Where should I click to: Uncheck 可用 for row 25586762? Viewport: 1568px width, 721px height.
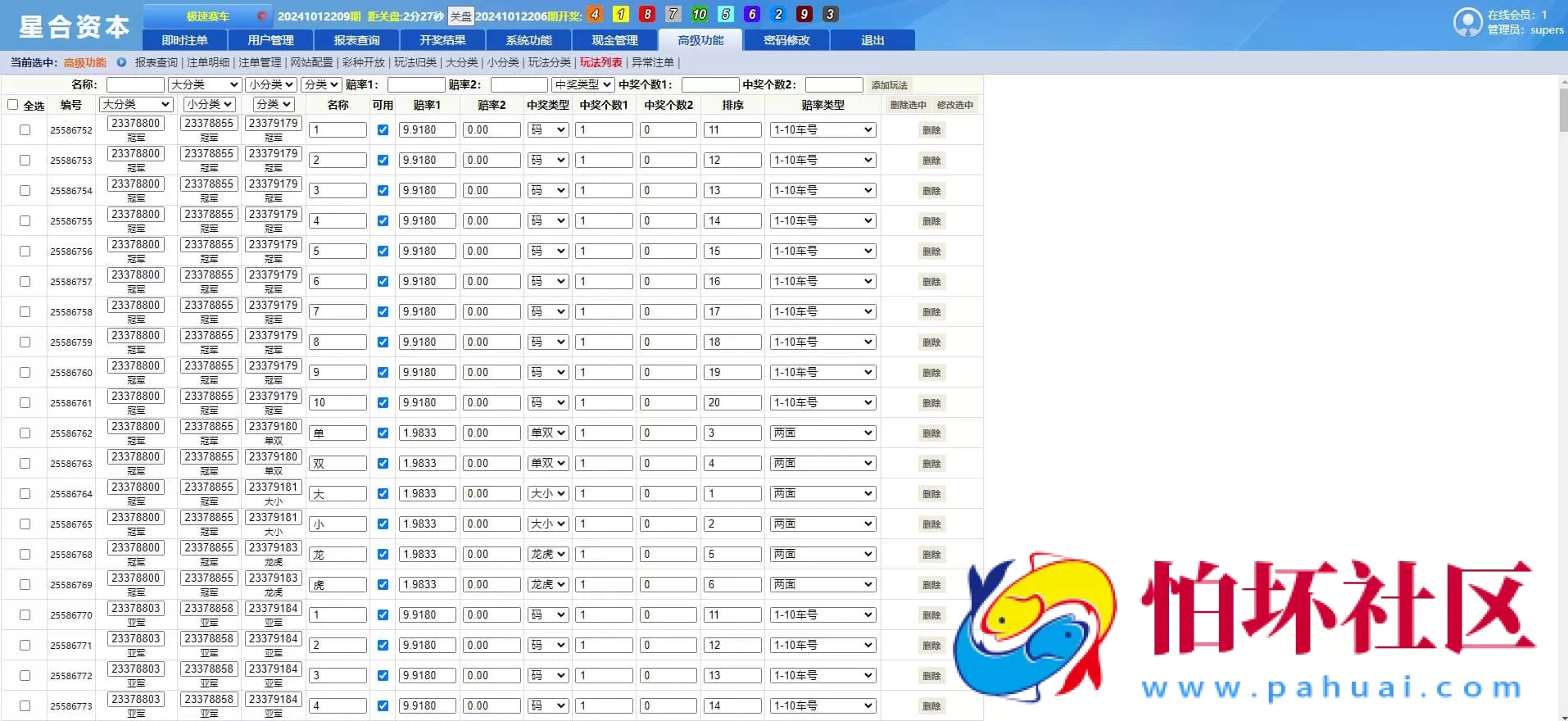point(383,433)
